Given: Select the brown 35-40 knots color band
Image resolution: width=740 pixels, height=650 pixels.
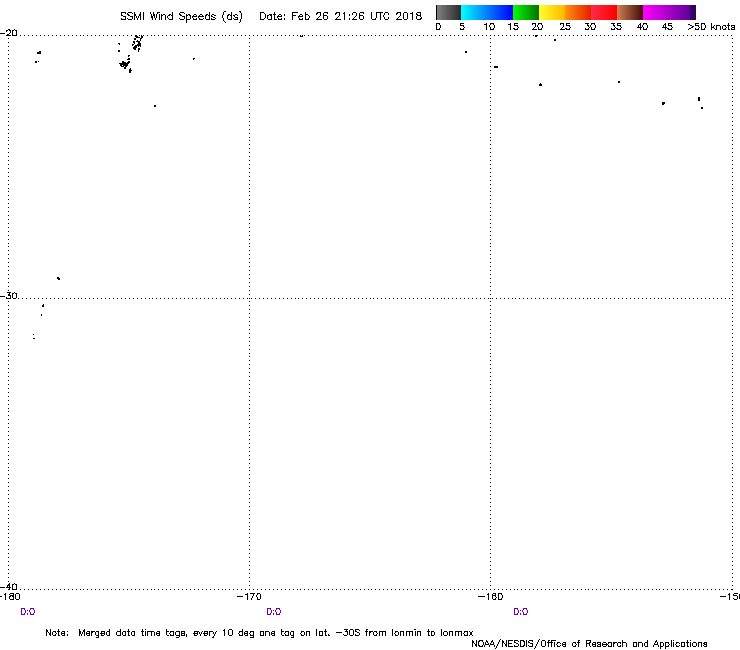Looking at the screenshot, I should tap(630, 13).
